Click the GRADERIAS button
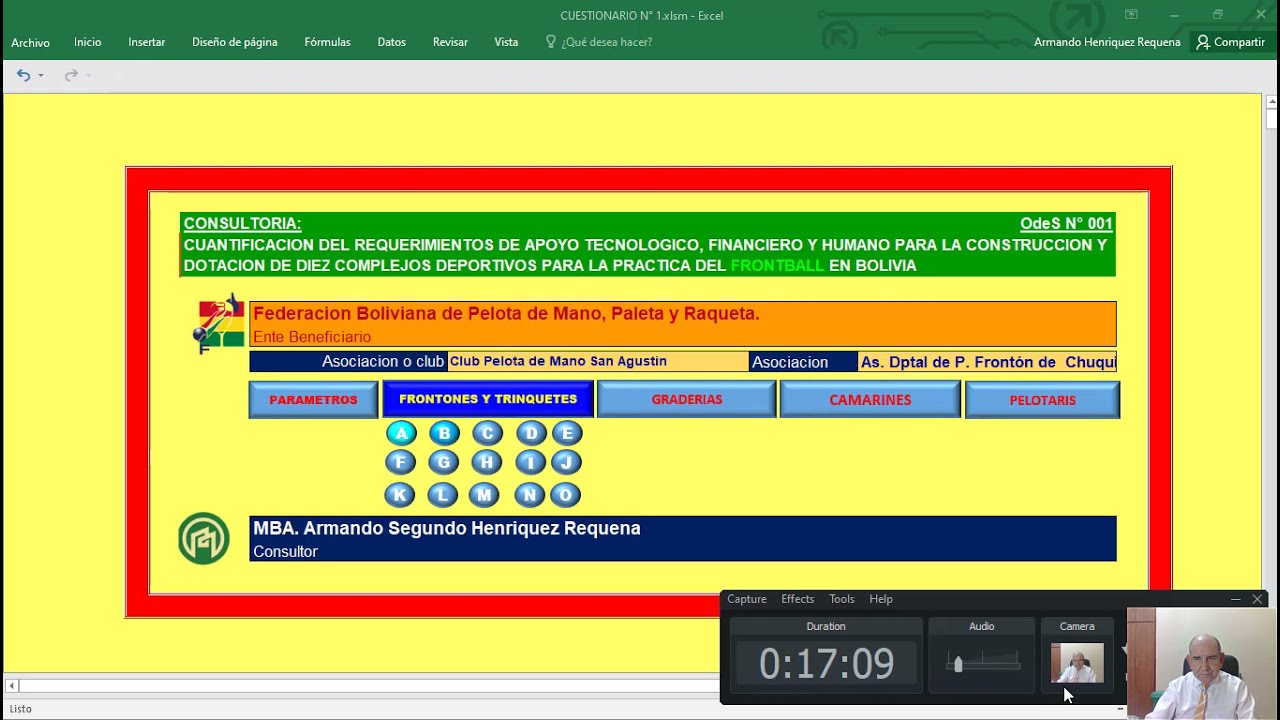Viewport: 1280px width, 720px height. point(686,400)
